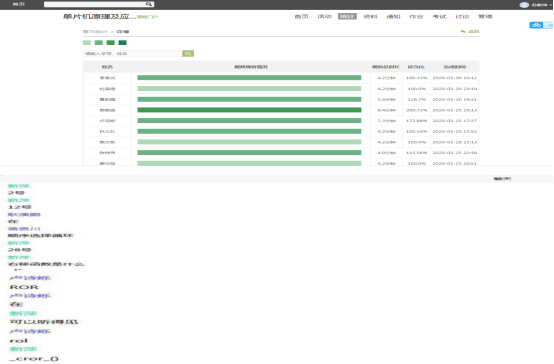Click the green search button beside student filter

tap(188, 53)
